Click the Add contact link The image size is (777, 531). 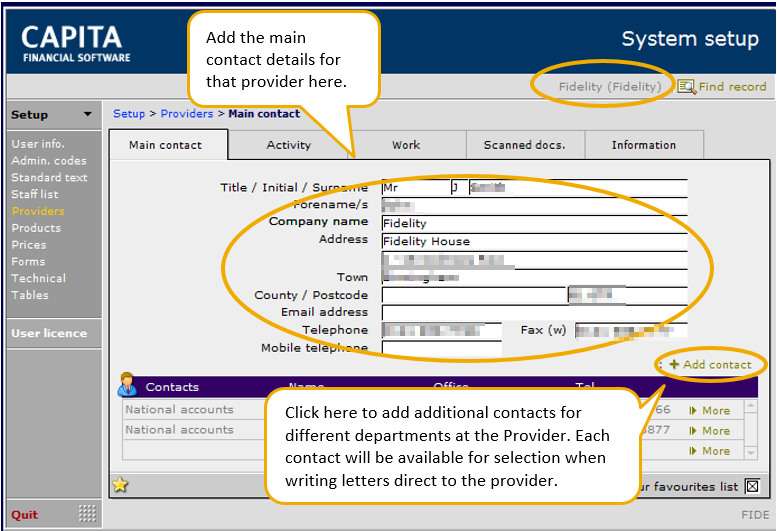pyautogui.click(x=717, y=365)
